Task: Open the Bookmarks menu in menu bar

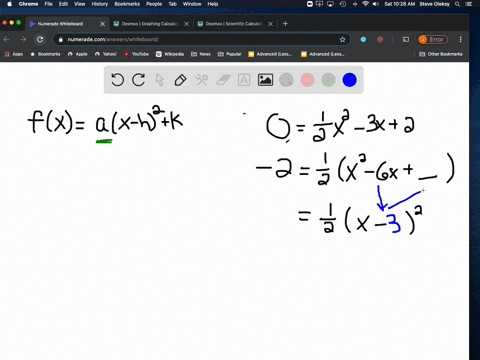Action: click(x=127, y=4)
